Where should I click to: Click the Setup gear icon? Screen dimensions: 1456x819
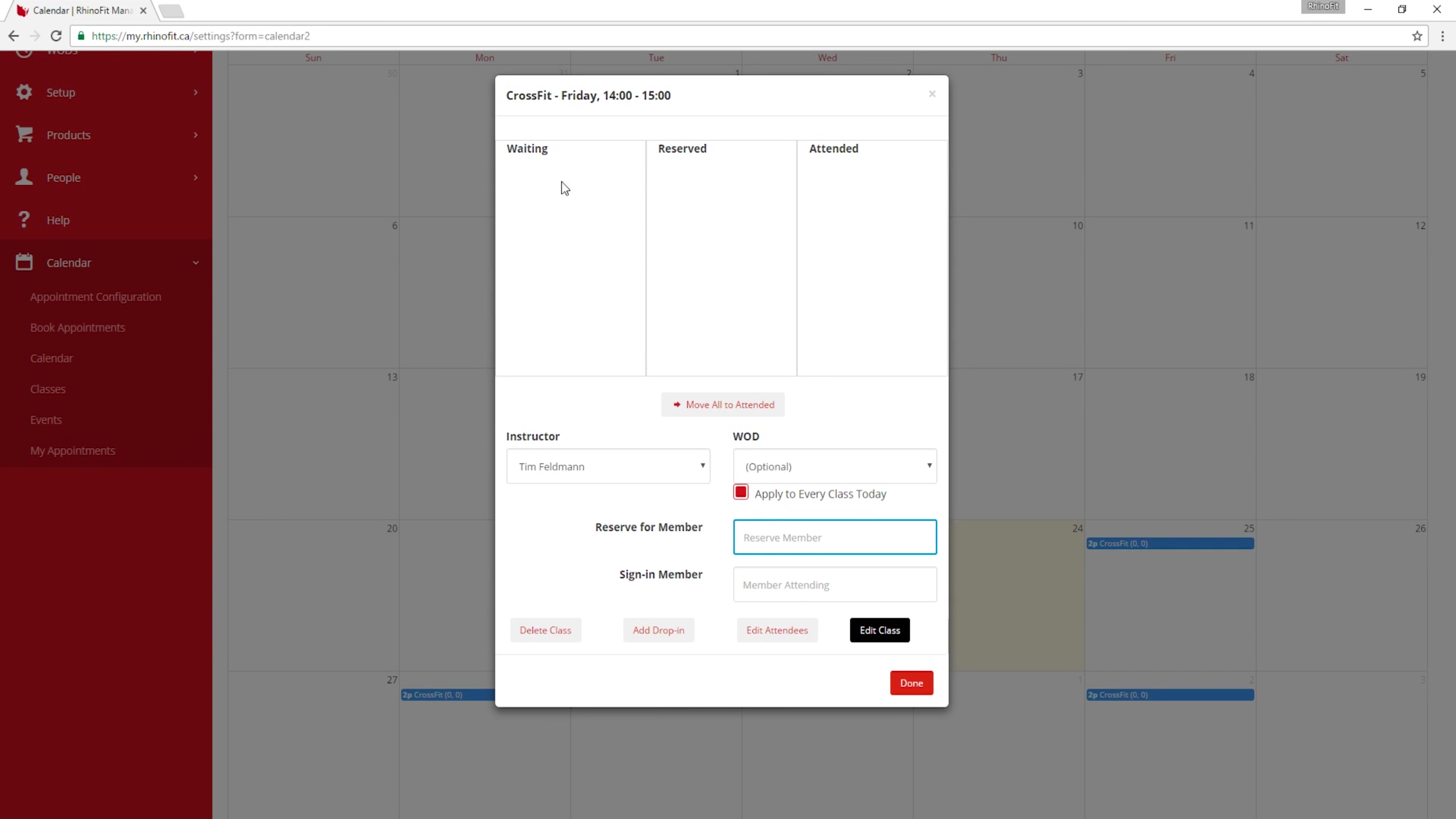[24, 92]
